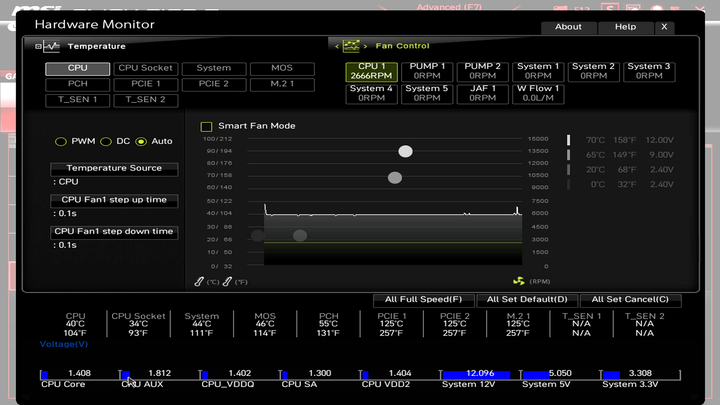720x405 pixels.
Task: Click CPU Core voltage bar
Action: (x=80, y=374)
